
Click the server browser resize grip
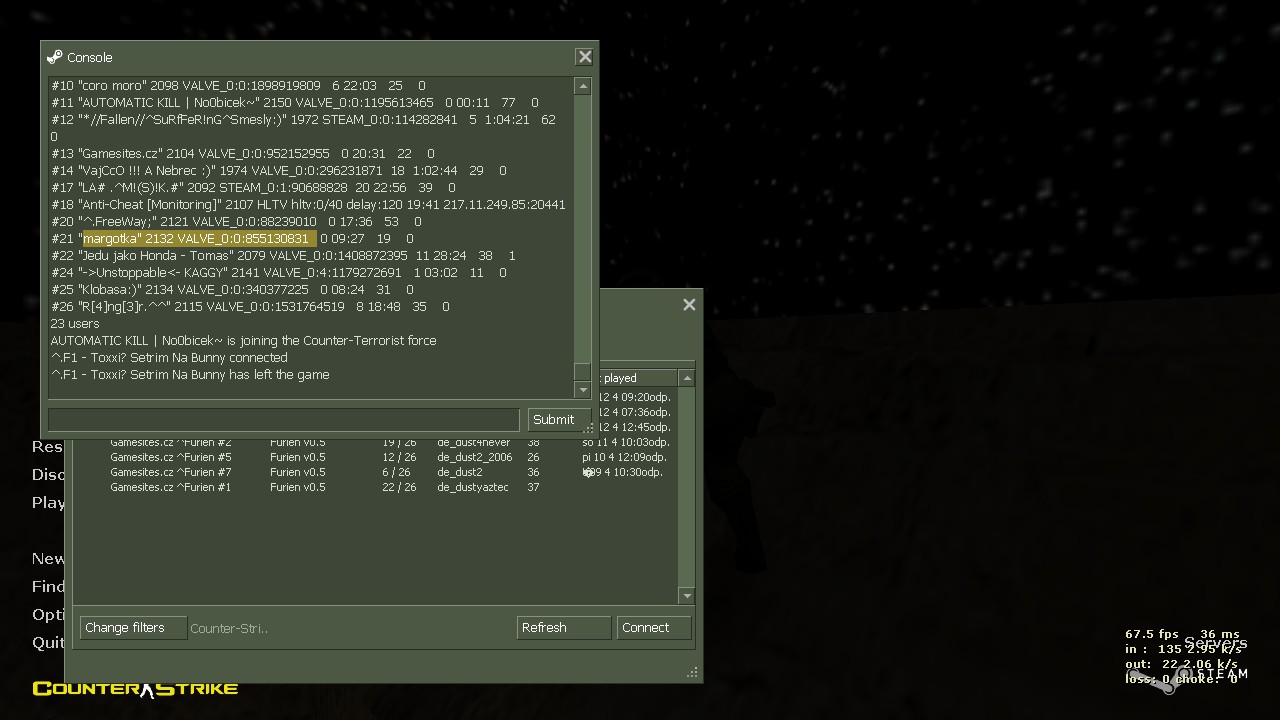pyautogui.click(x=692, y=673)
